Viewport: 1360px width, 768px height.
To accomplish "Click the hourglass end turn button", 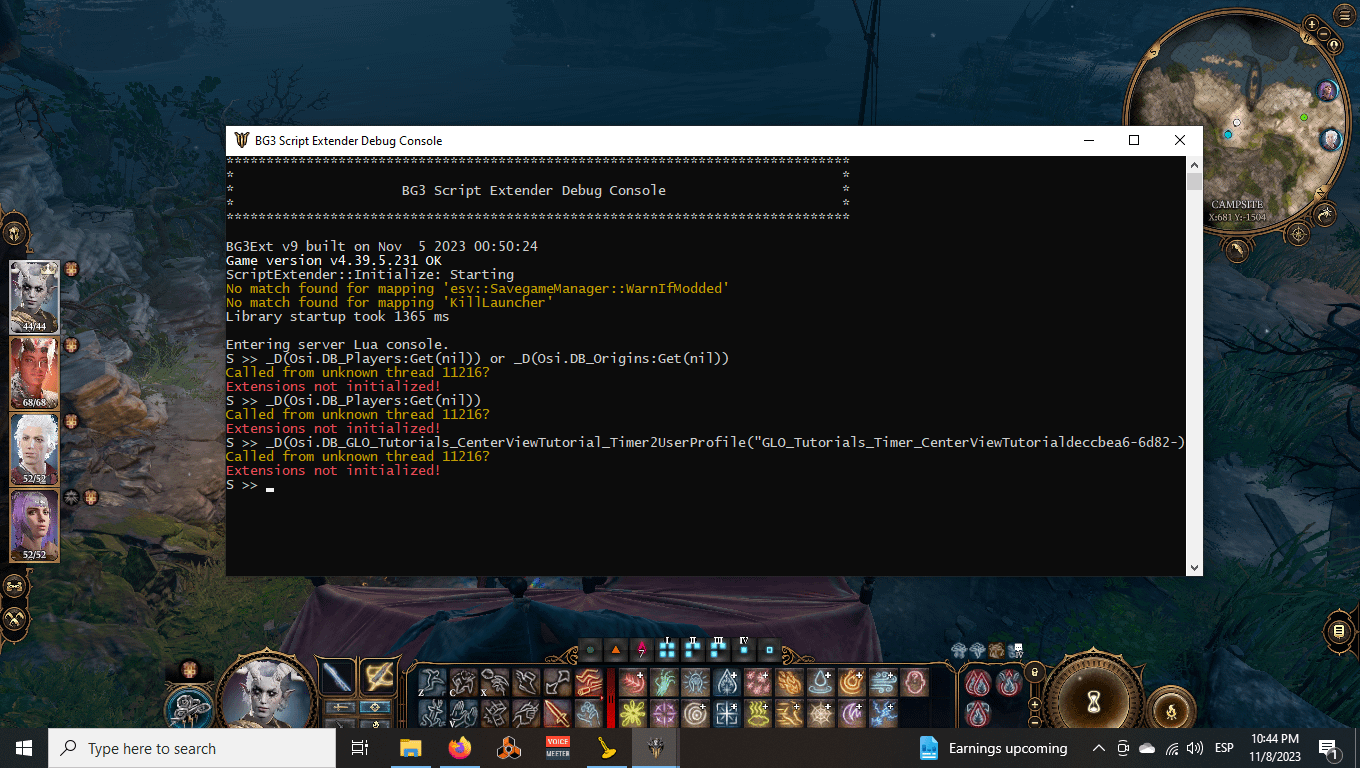I will coord(1094,702).
